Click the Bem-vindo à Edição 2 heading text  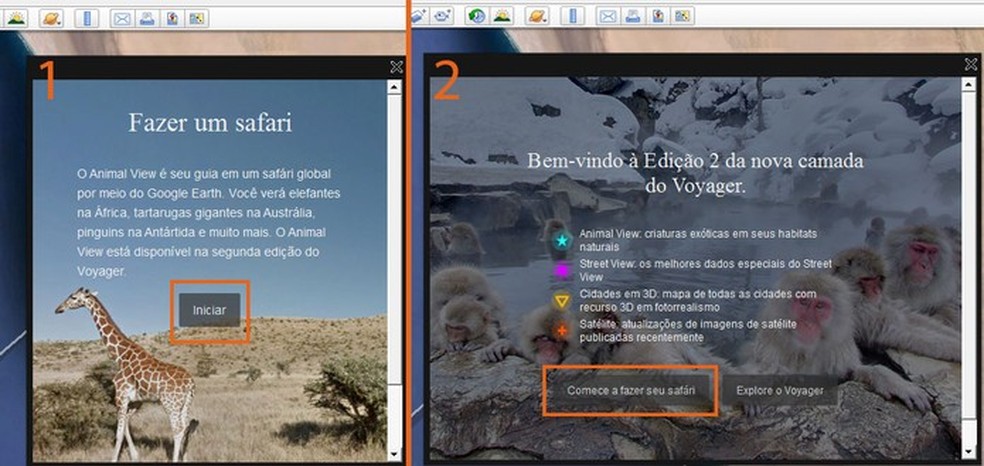[695, 172]
